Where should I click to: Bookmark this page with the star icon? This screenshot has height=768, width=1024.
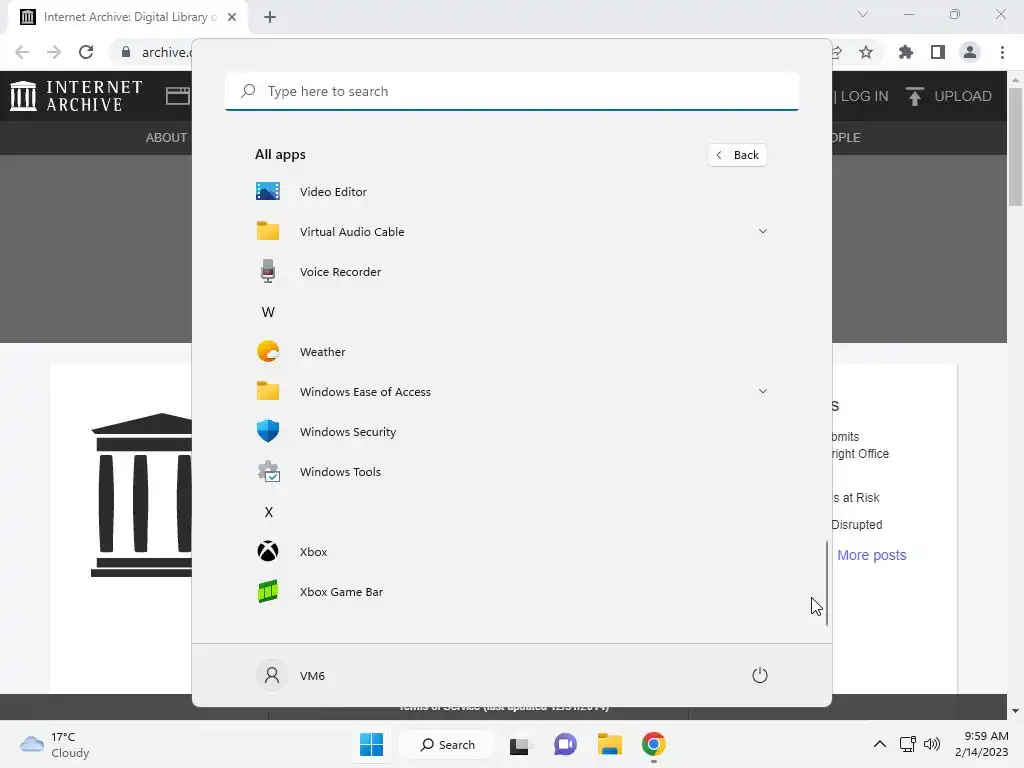[866, 52]
